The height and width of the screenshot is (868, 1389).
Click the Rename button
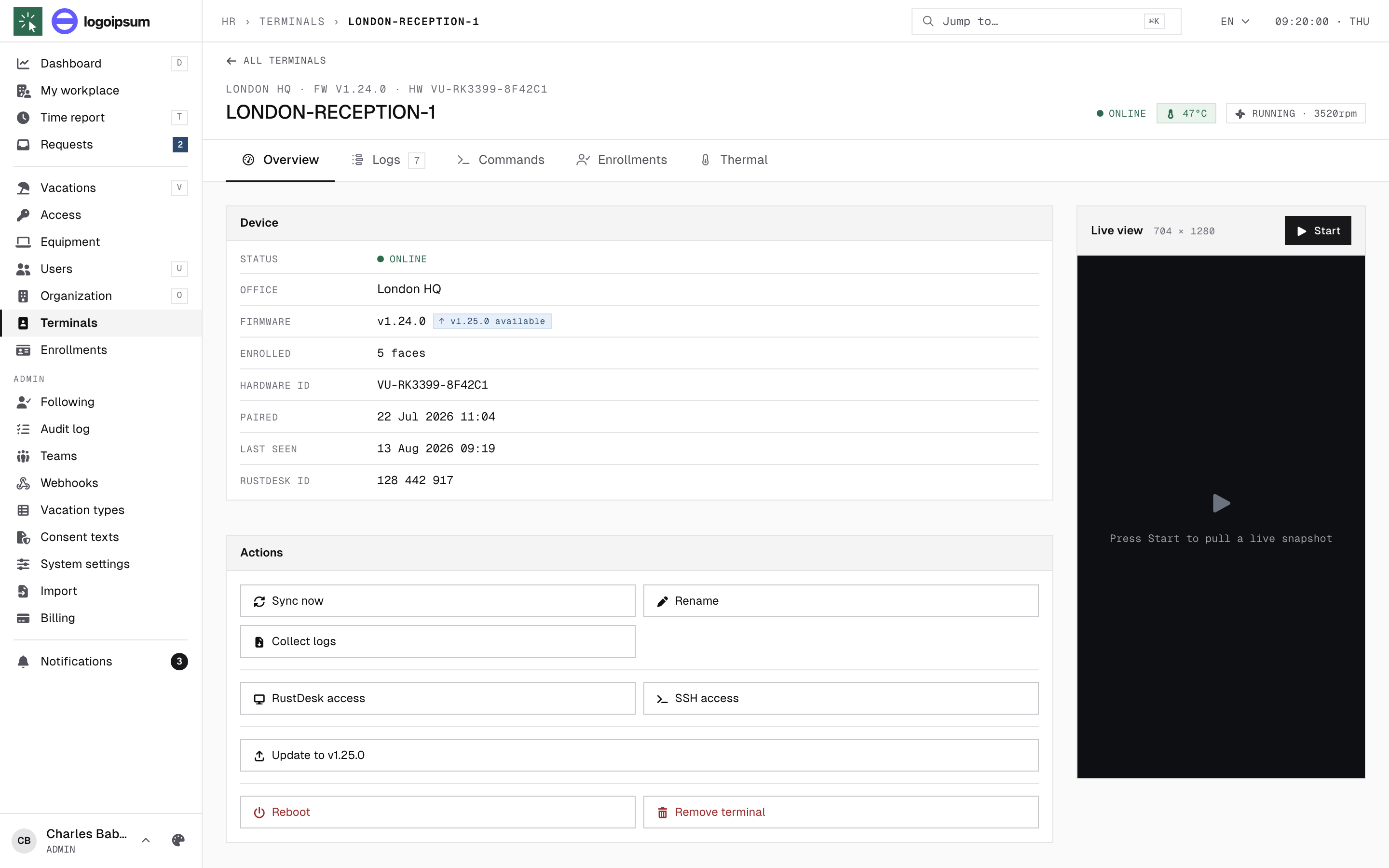point(840,600)
